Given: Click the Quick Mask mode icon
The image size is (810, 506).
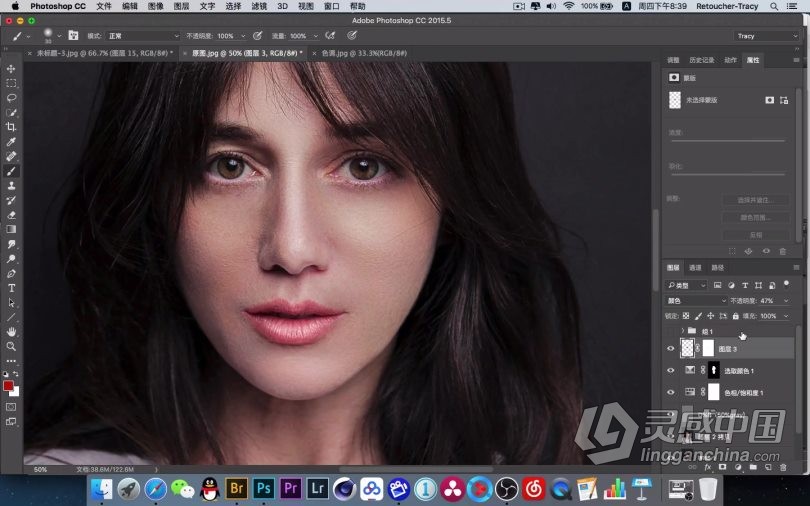Looking at the screenshot, I should (11, 407).
